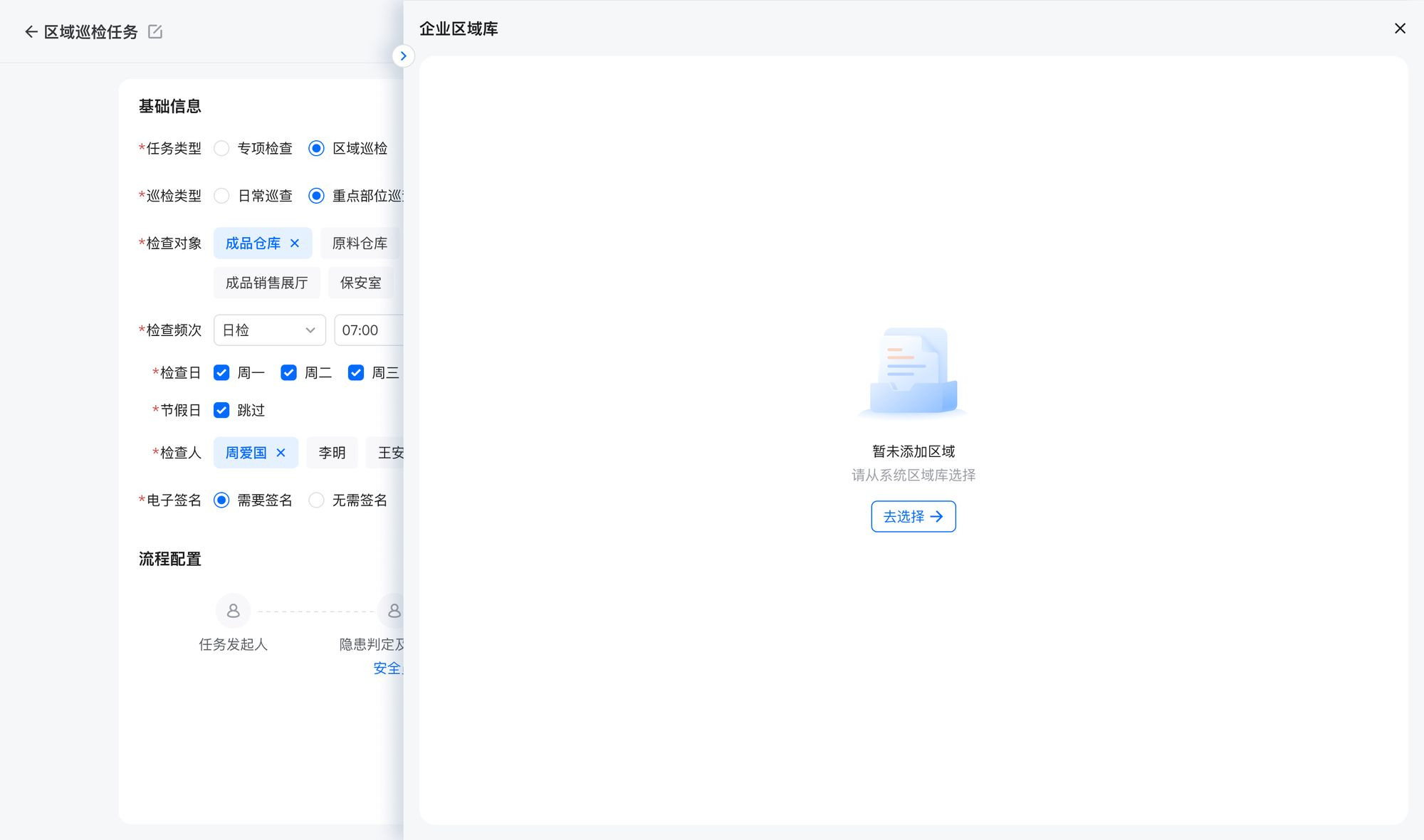Collapse the side panel with the chevron

[403, 56]
